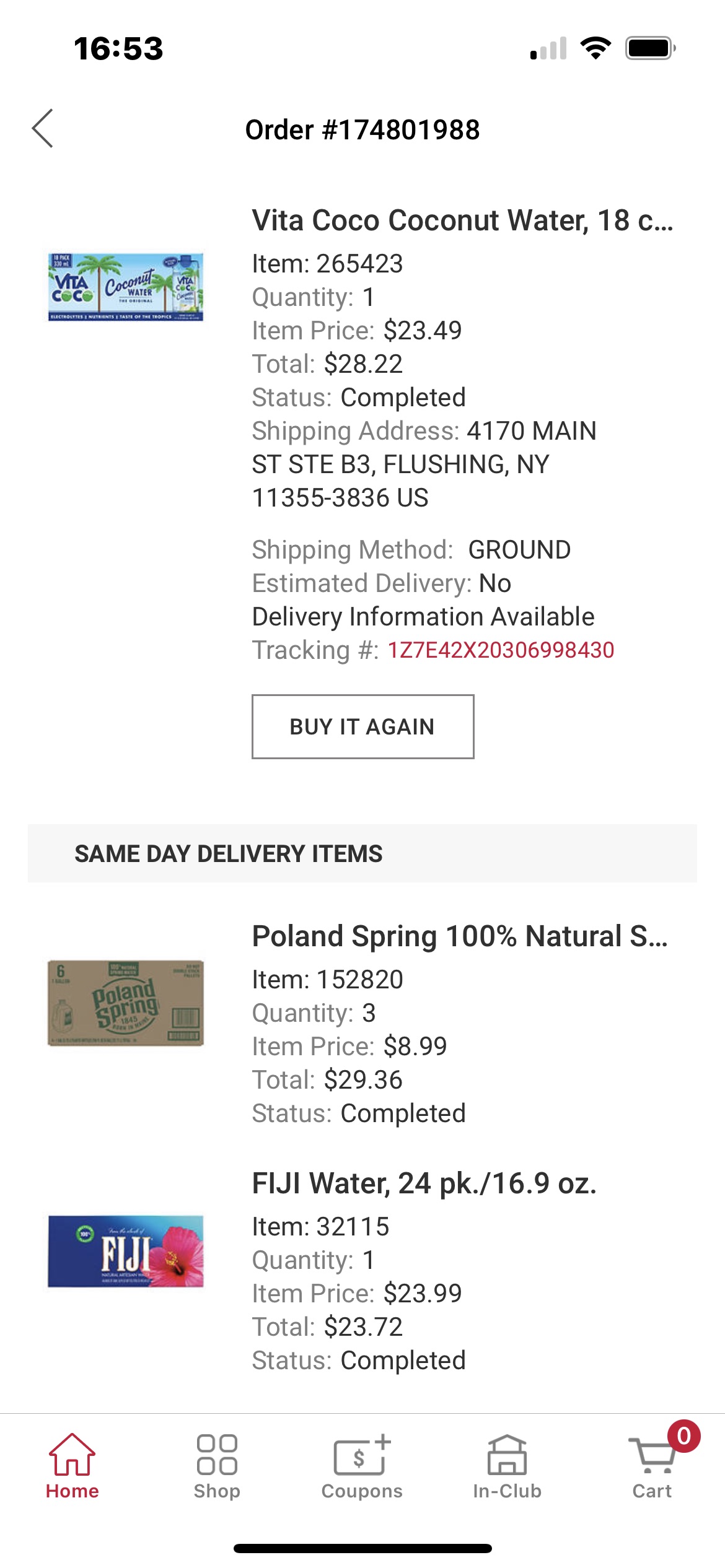Open the Coupons icon

[x=362, y=1455]
